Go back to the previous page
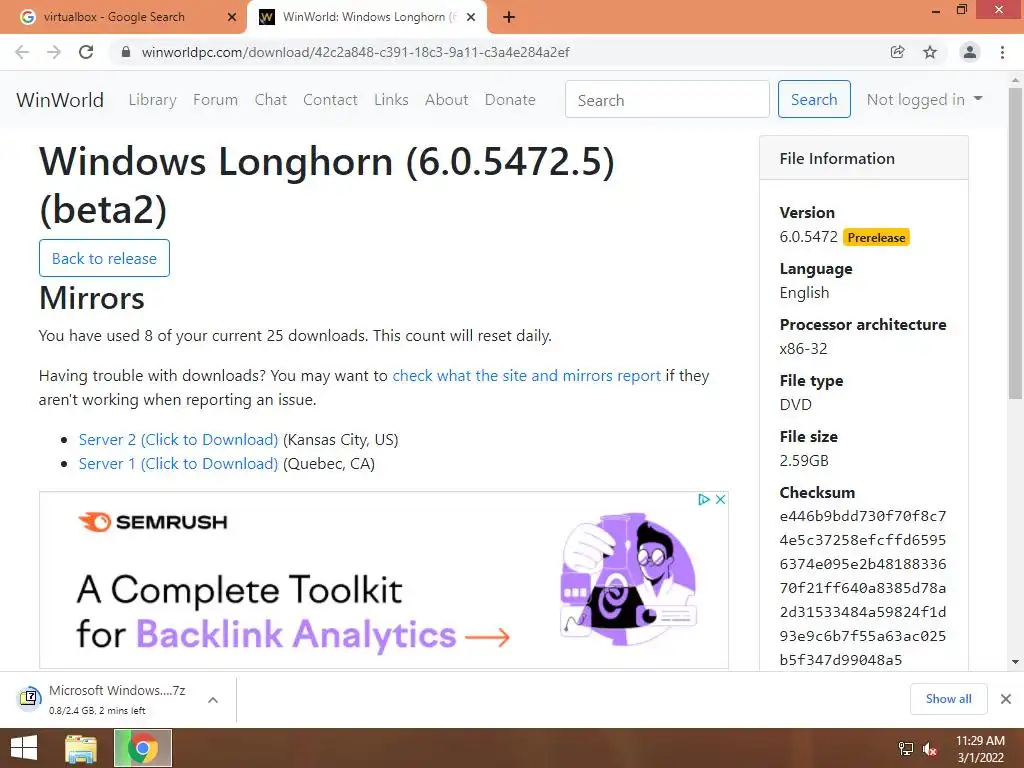1024x768 pixels. (x=22, y=52)
